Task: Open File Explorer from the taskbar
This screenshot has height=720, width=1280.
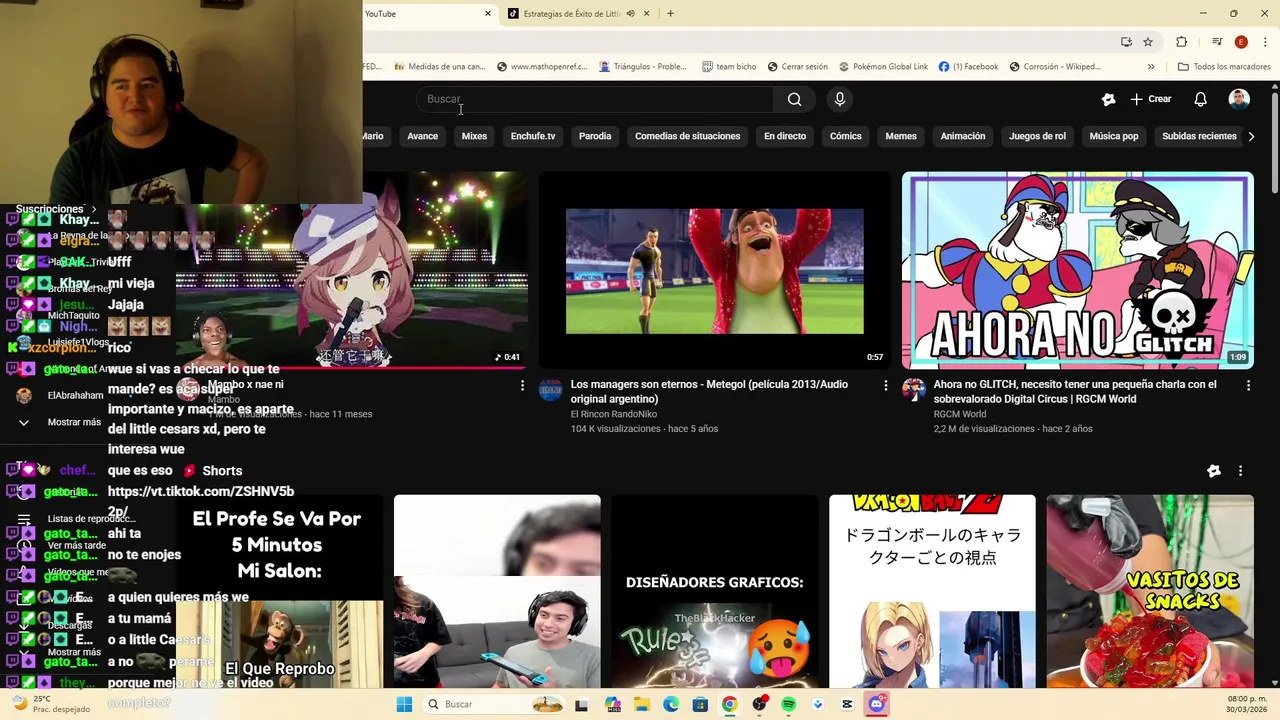Action: (641, 704)
